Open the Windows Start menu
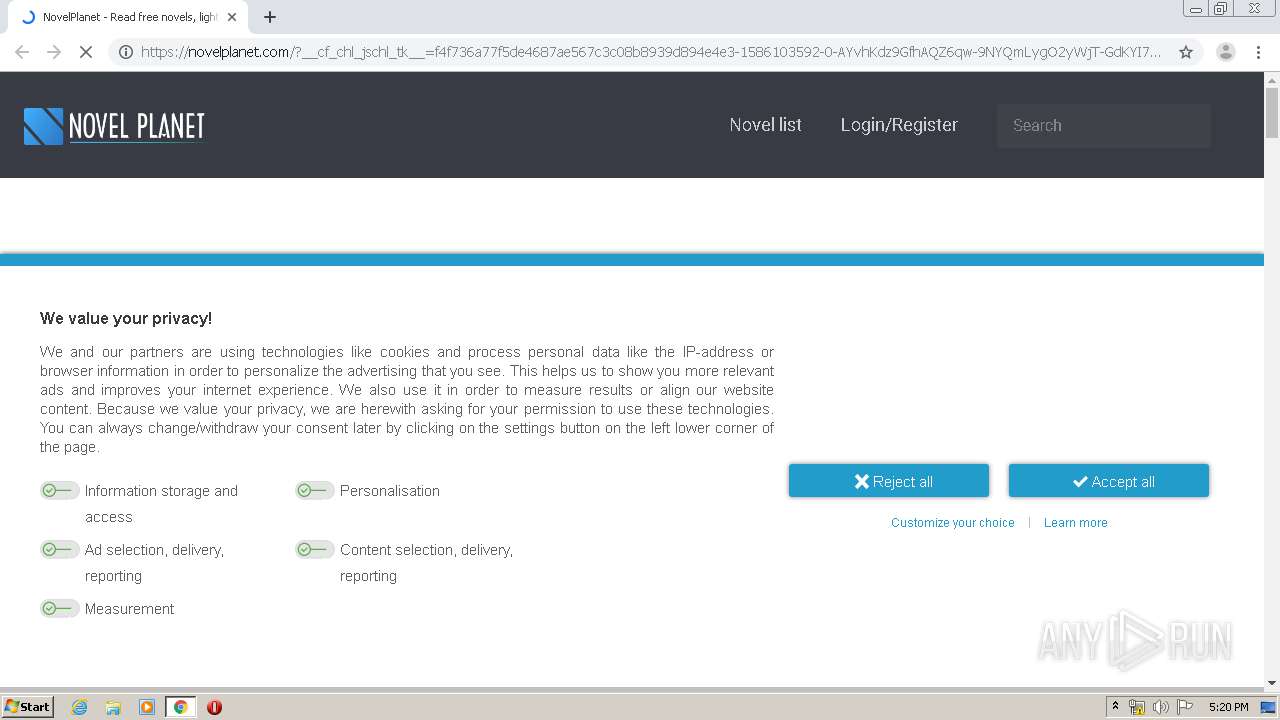Viewport: 1280px width, 720px height. pos(28,707)
